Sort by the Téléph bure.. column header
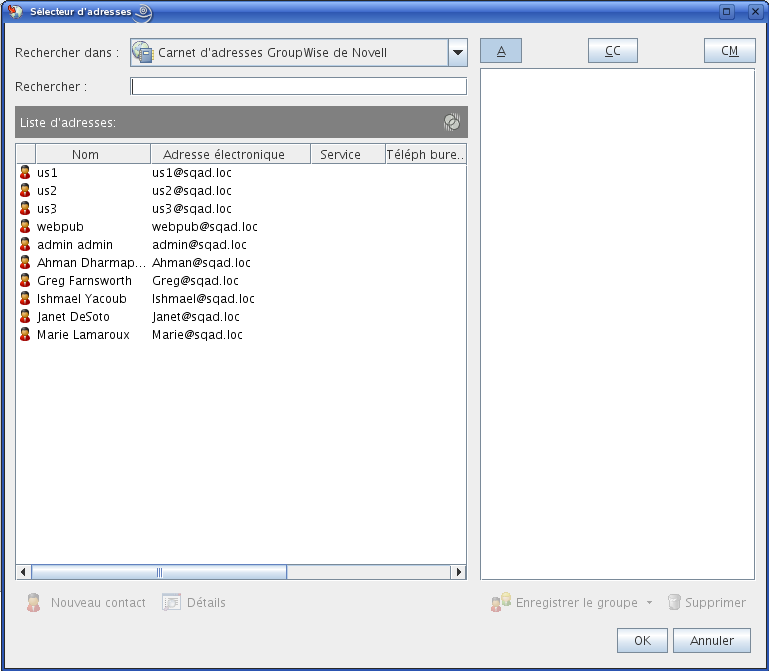The image size is (769, 671). (x=426, y=154)
